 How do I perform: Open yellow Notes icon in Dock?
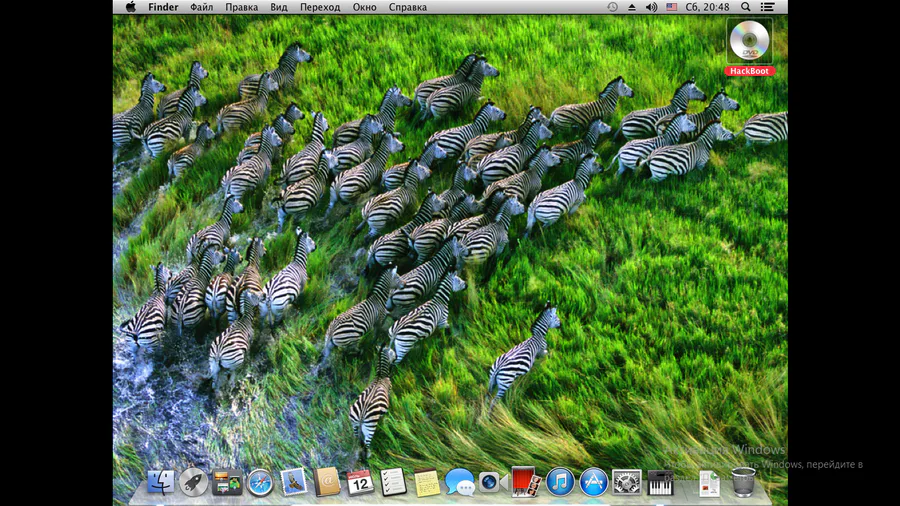[426, 482]
